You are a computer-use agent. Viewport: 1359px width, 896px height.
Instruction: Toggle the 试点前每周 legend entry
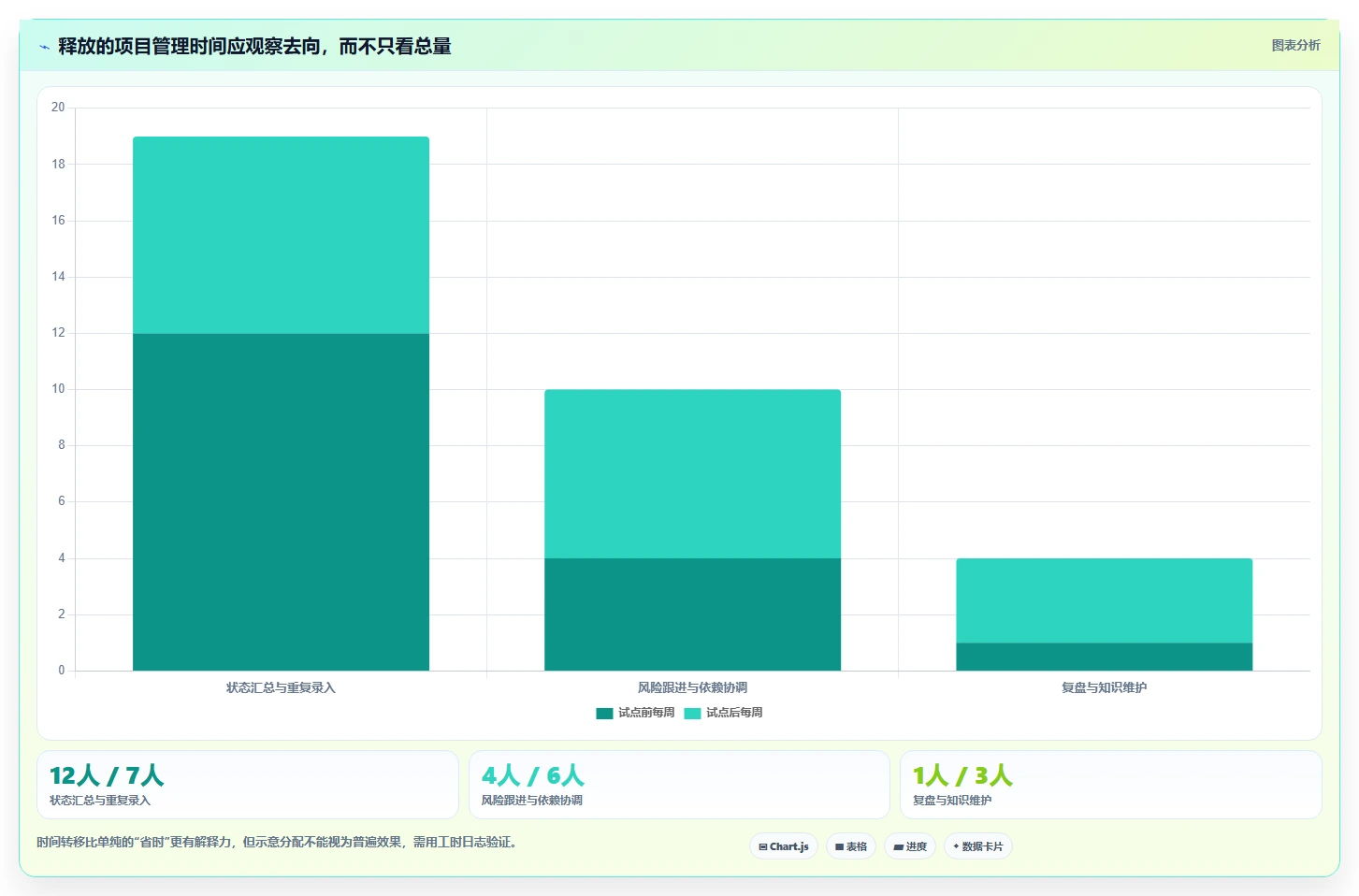pos(635,713)
